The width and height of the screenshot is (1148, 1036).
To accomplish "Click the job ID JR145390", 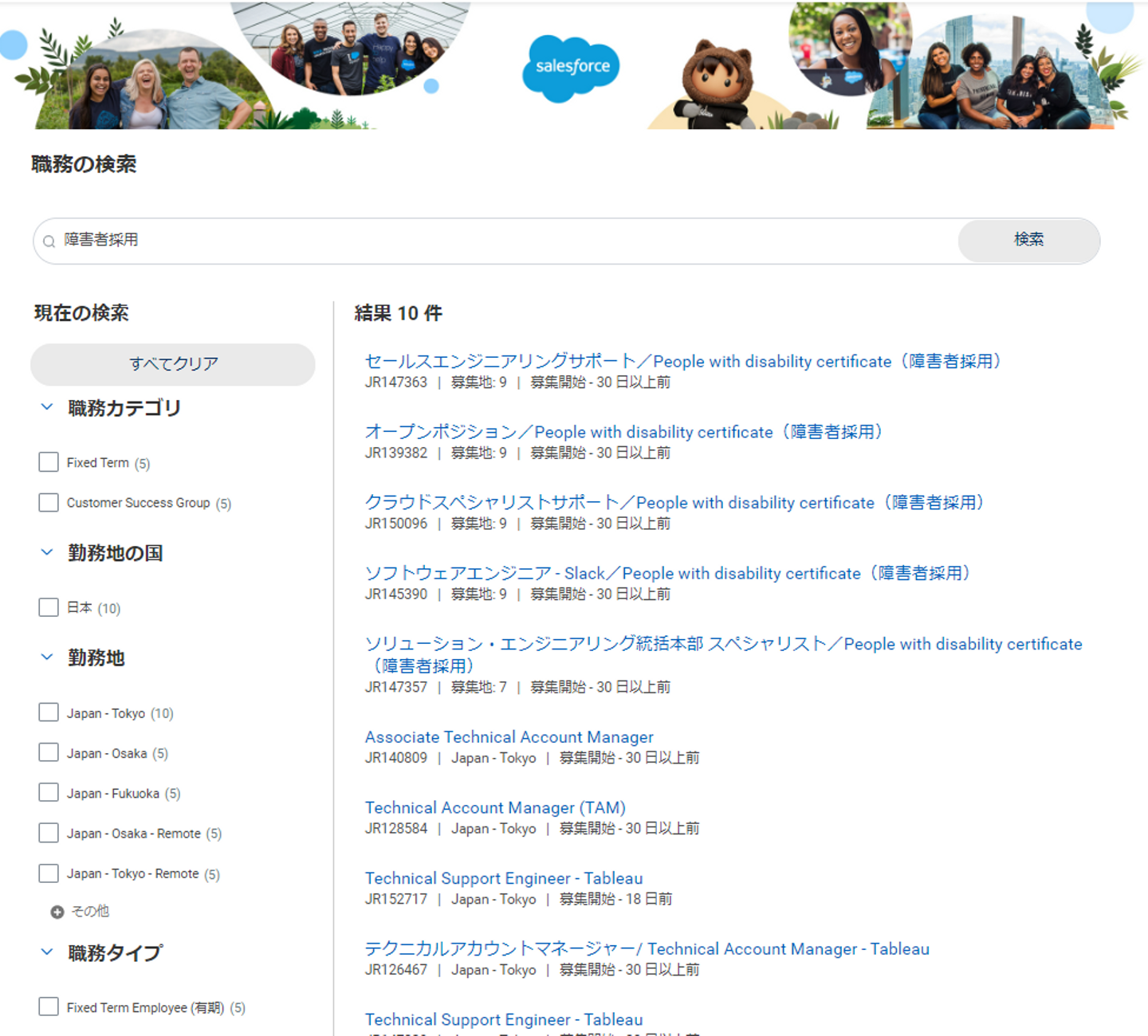I will pyautogui.click(x=396, y=595).
